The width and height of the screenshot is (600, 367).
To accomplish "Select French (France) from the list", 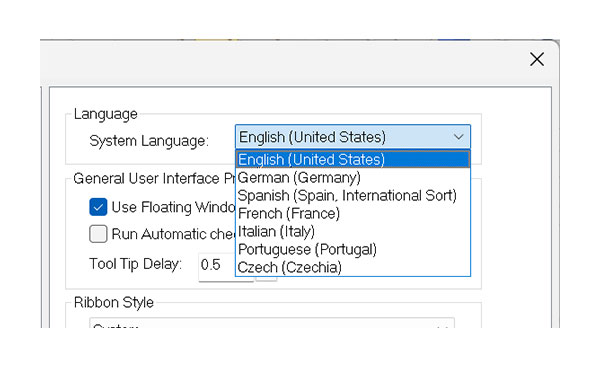I will pos(352,214).
